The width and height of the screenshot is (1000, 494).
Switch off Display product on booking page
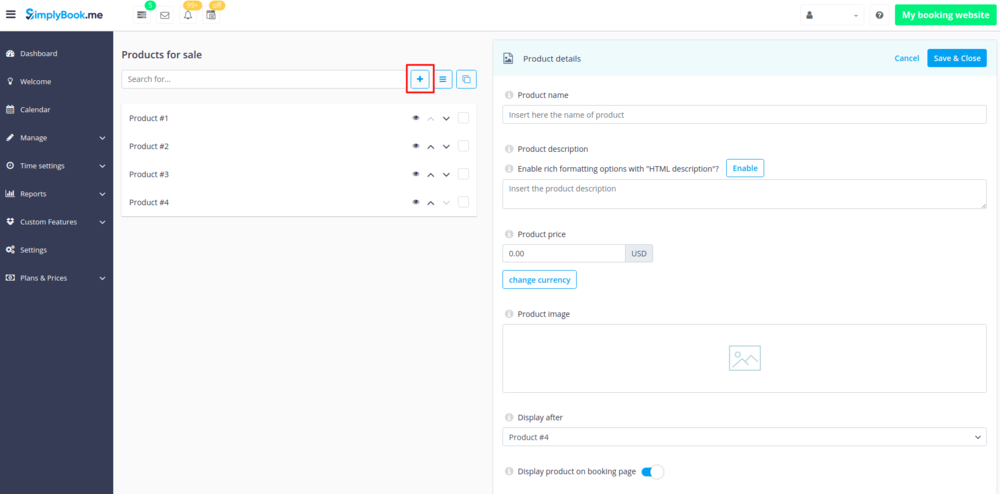[x=652, y=471]
